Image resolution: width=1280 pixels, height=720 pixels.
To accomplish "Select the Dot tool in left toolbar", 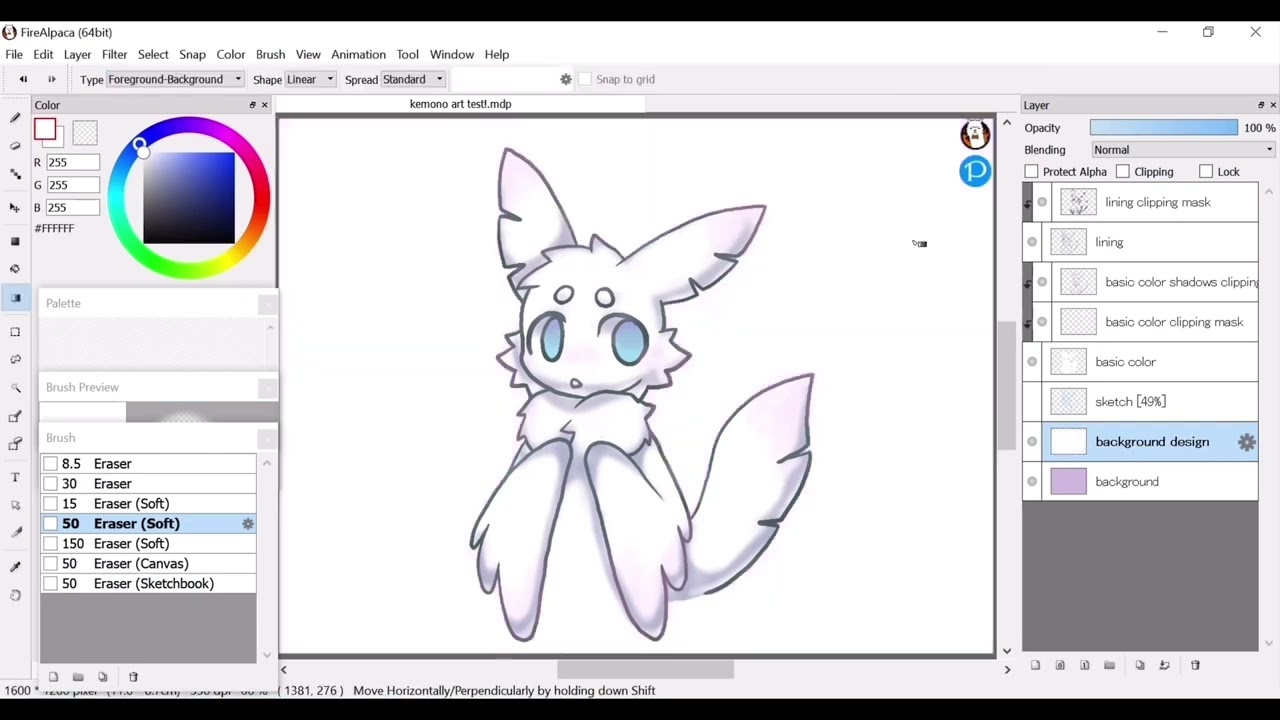I will (15, 175).
